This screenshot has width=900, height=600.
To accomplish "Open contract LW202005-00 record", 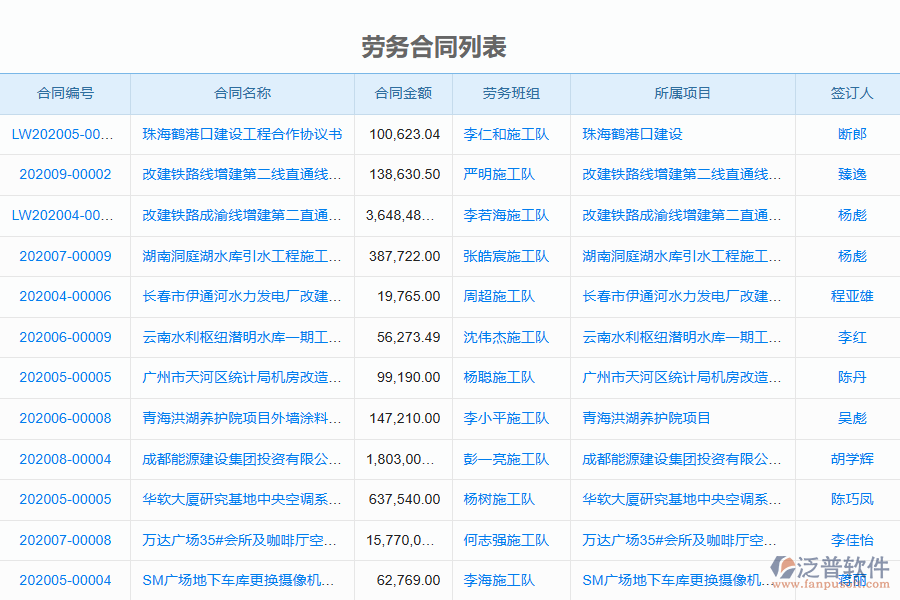I will click(x=60, y=134).
